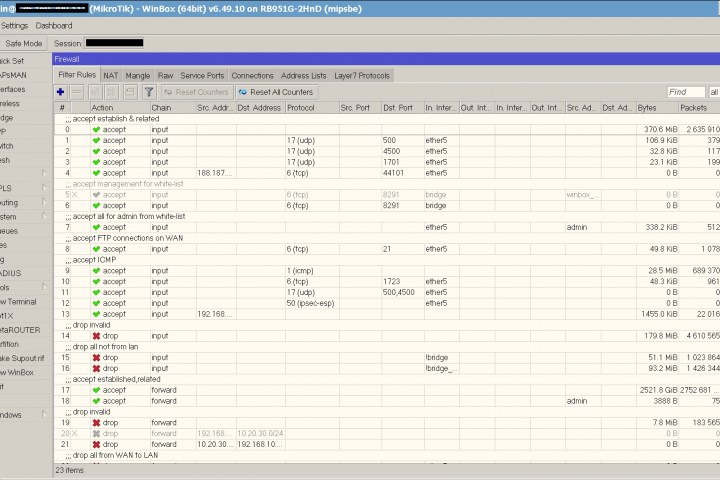Click the drop icon of rule 21

[96, 445]
